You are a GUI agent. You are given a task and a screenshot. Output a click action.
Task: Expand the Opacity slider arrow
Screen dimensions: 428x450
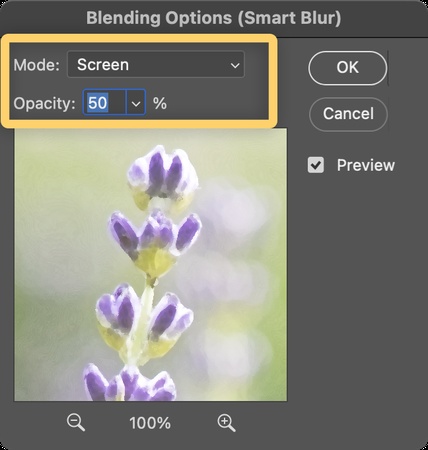click(136, 104)
